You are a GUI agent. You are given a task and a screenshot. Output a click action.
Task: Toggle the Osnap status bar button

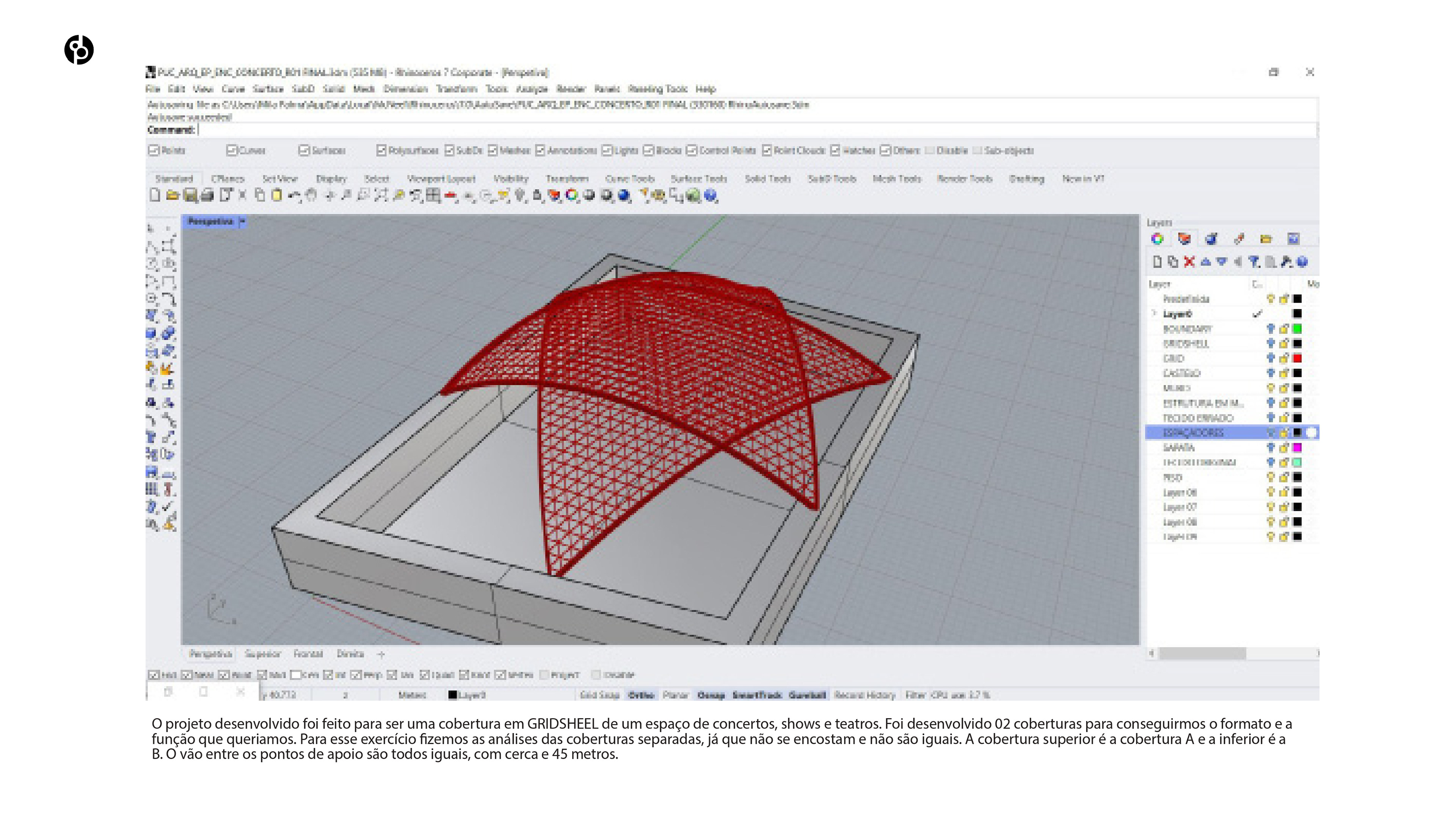tap(711, 695)
